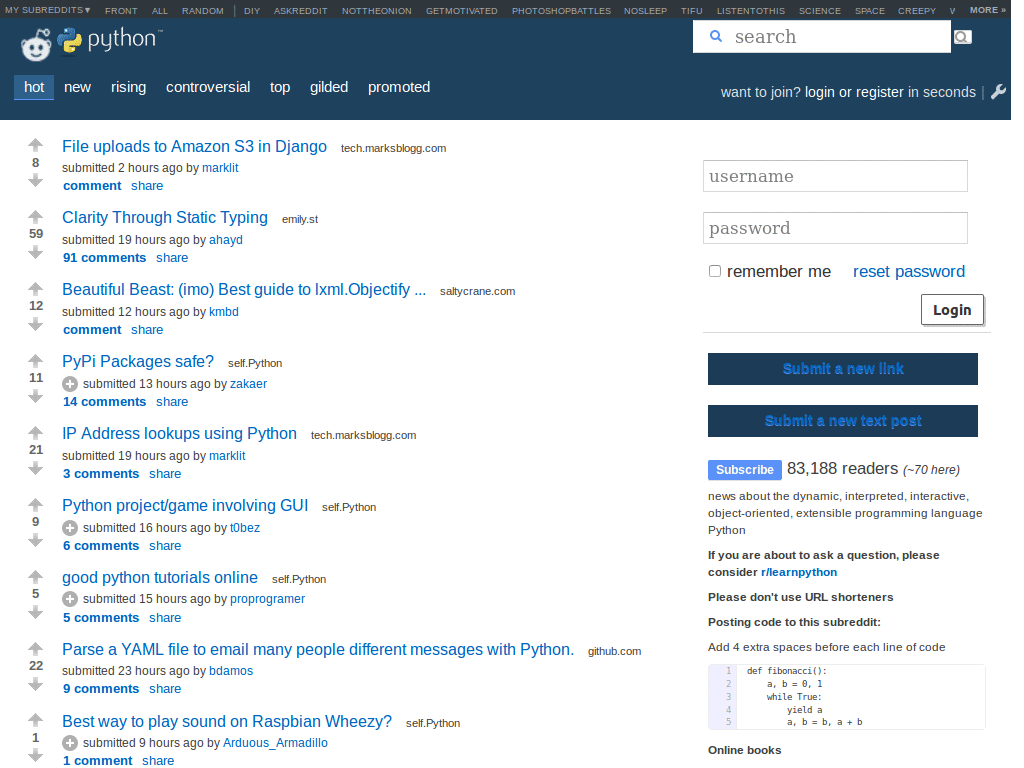Open preferences via the wrench icon
This screenshot has height=768, width=1024.
click(999, 92)
